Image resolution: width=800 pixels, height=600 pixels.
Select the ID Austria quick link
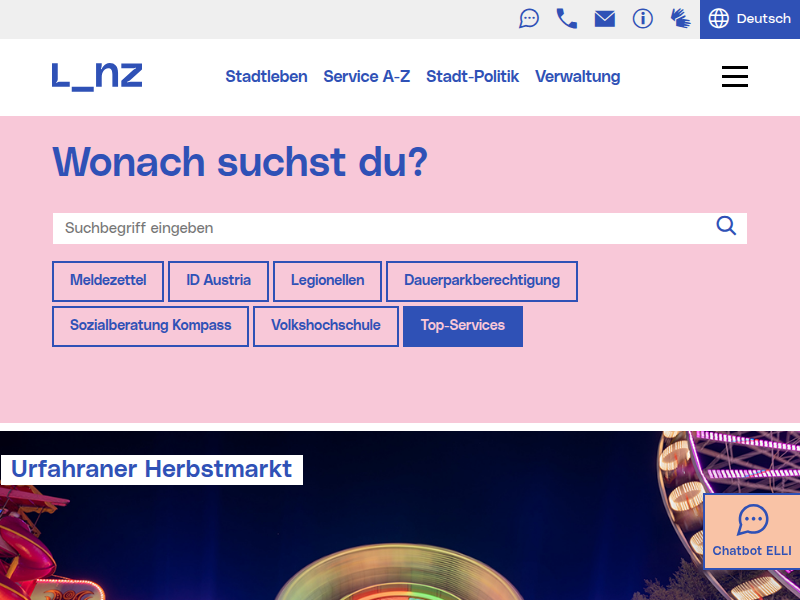point(218,281)
